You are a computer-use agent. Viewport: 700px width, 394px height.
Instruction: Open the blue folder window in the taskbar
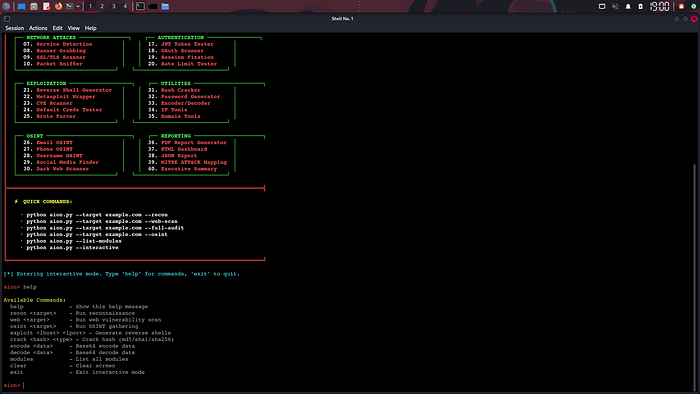click(x=165, y=6)
